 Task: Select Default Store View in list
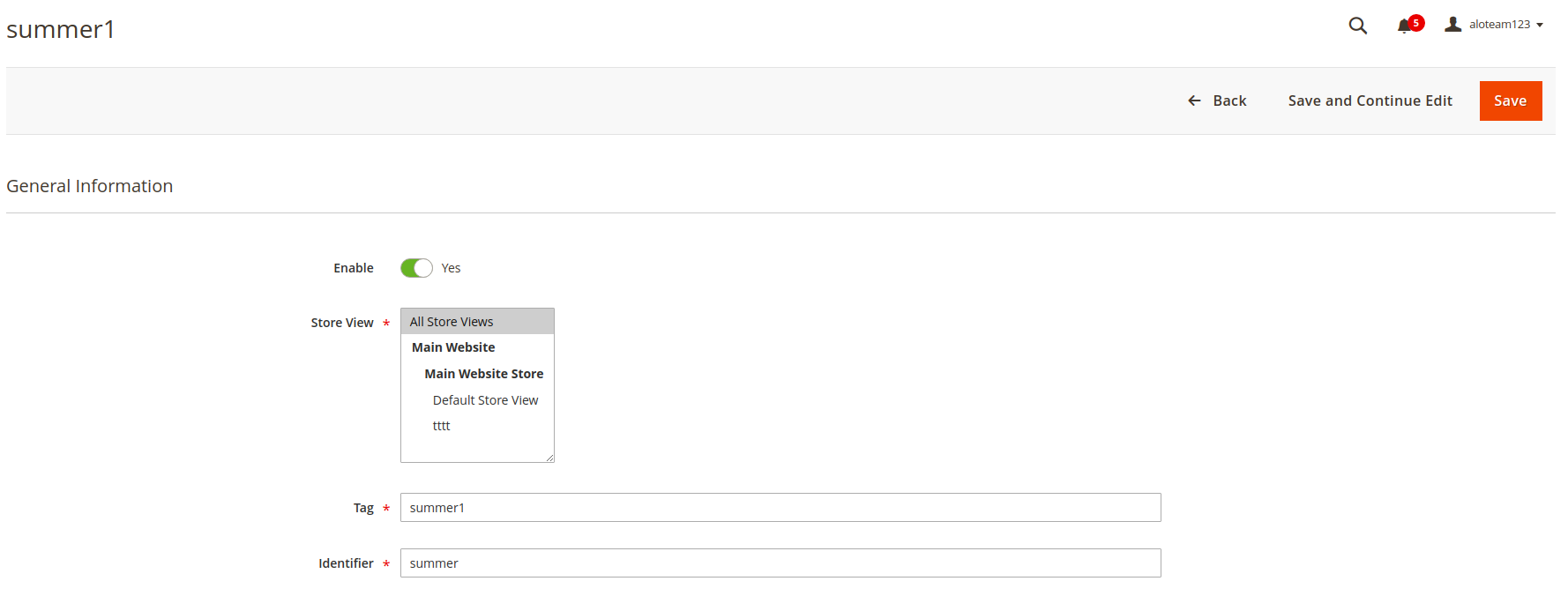(485, 400)
